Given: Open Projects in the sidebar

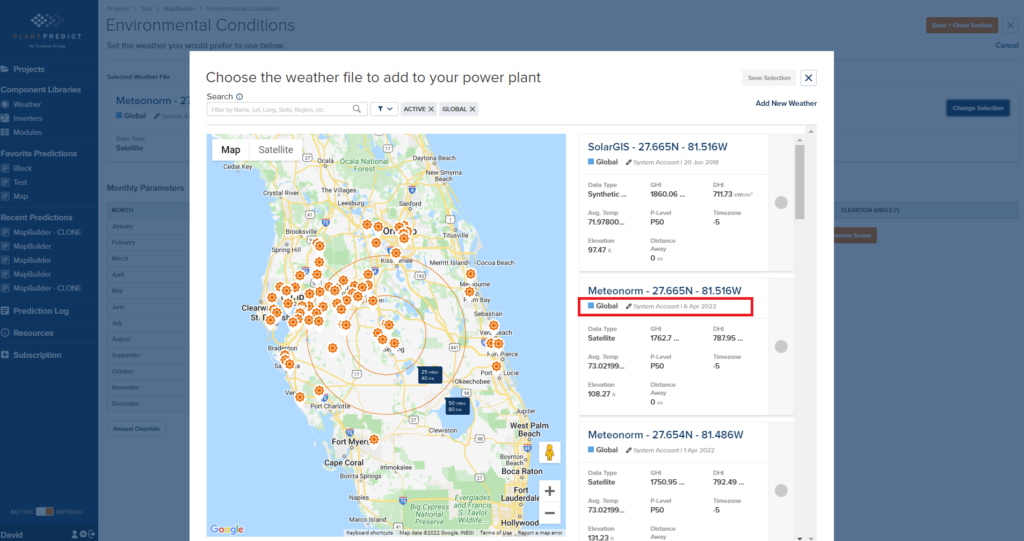Looking at the screenshot, I should [29, 69].
